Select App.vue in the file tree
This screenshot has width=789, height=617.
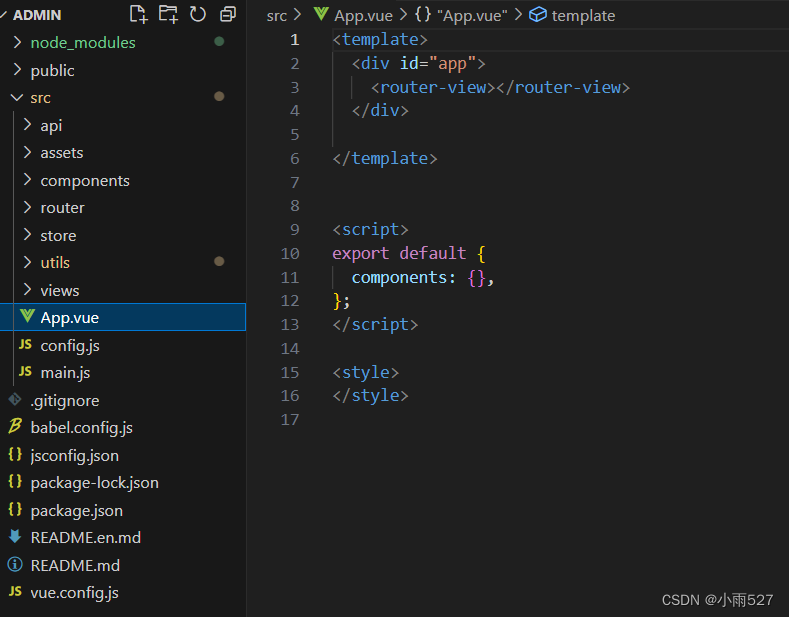pyautogui.click(x=123, y=317)
